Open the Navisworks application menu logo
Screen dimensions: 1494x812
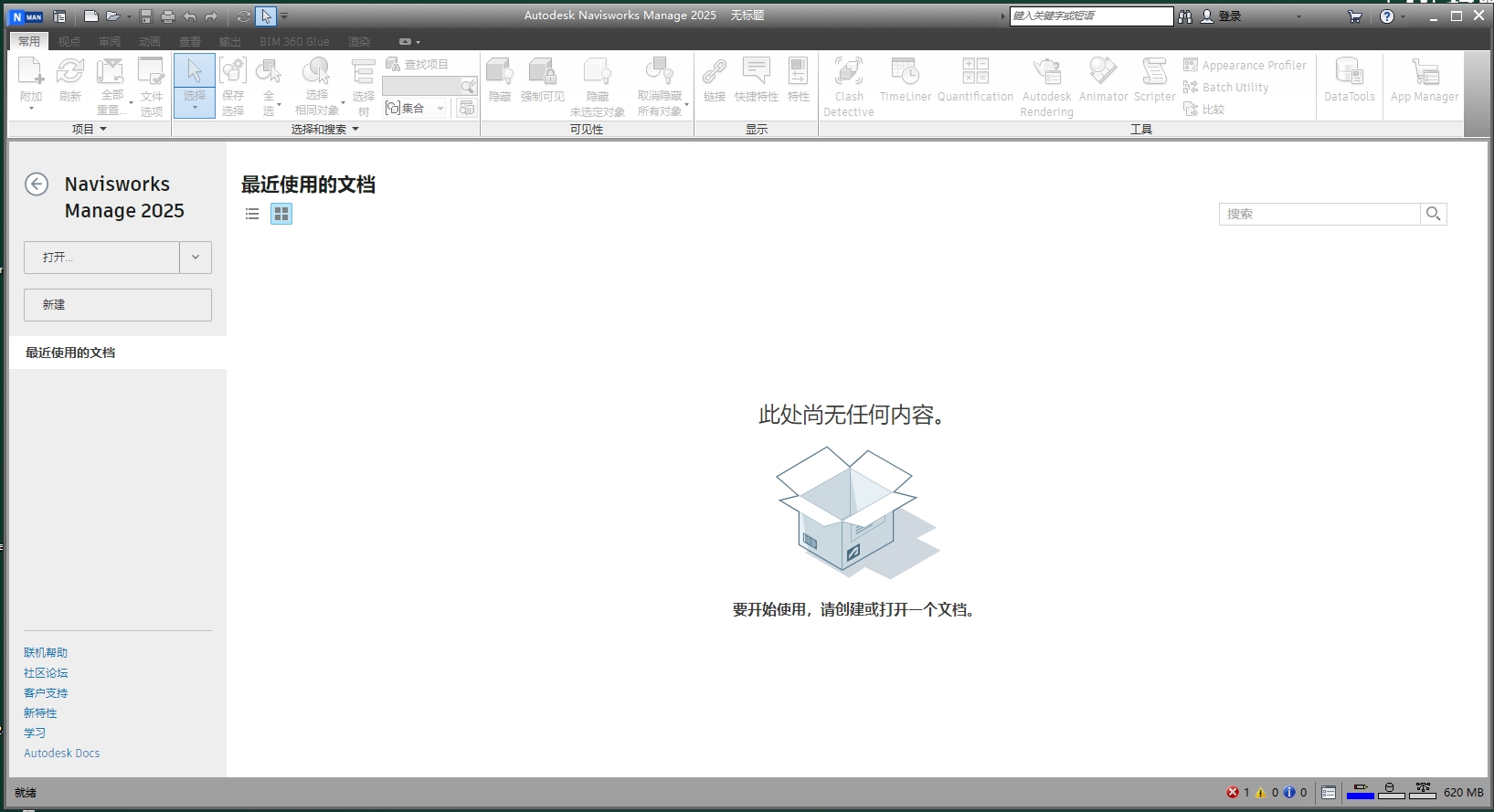27,16
